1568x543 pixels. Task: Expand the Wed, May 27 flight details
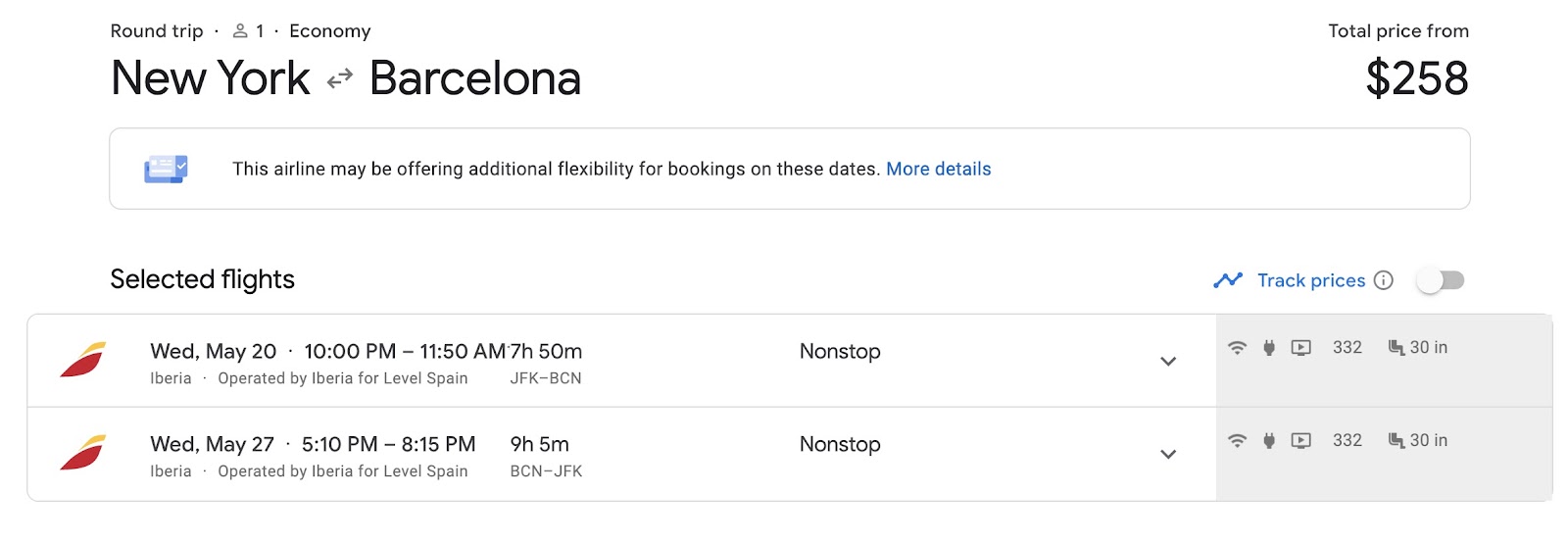[1168, 455]
